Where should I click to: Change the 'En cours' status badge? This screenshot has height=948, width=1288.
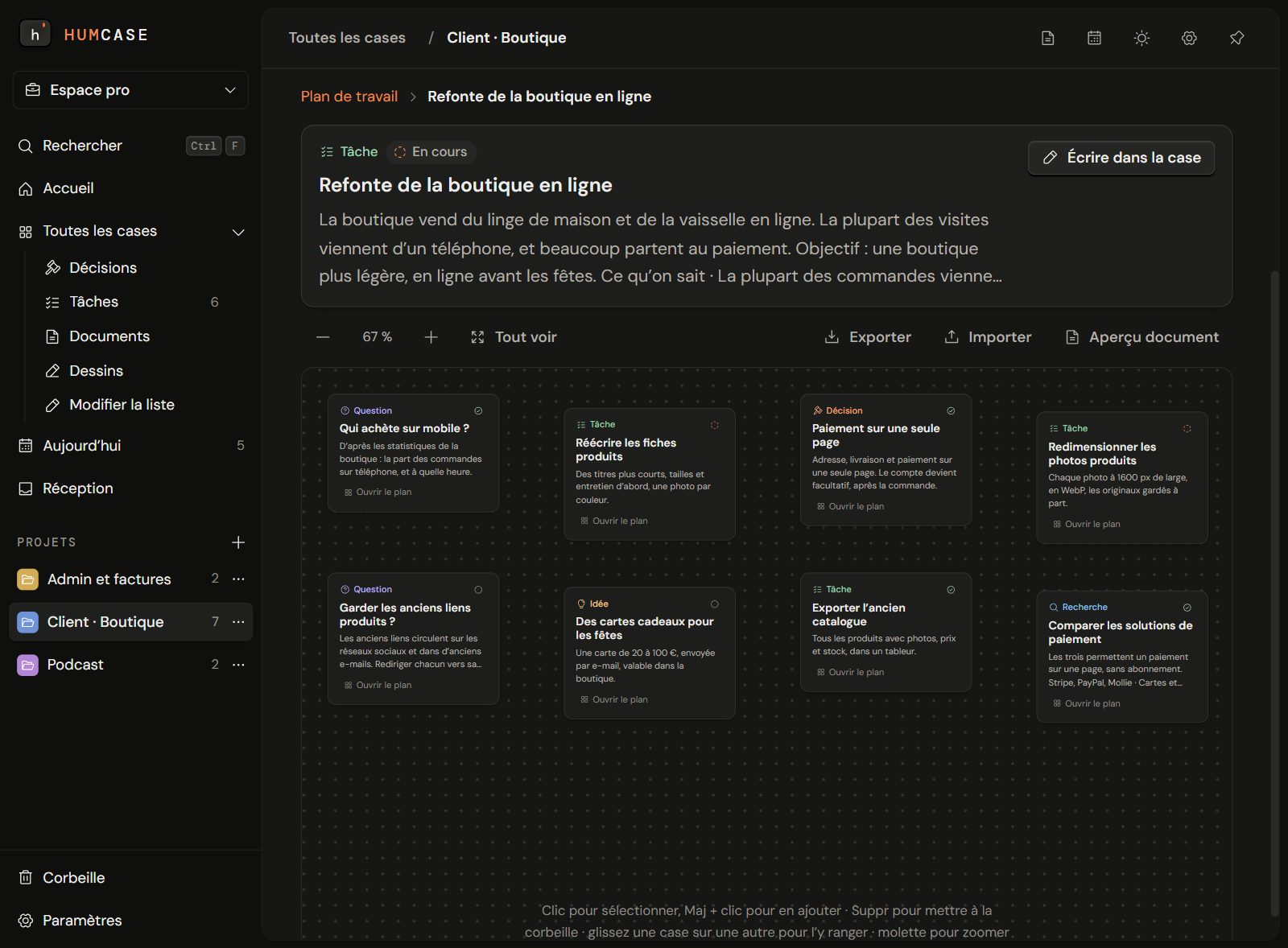(431, 152)
